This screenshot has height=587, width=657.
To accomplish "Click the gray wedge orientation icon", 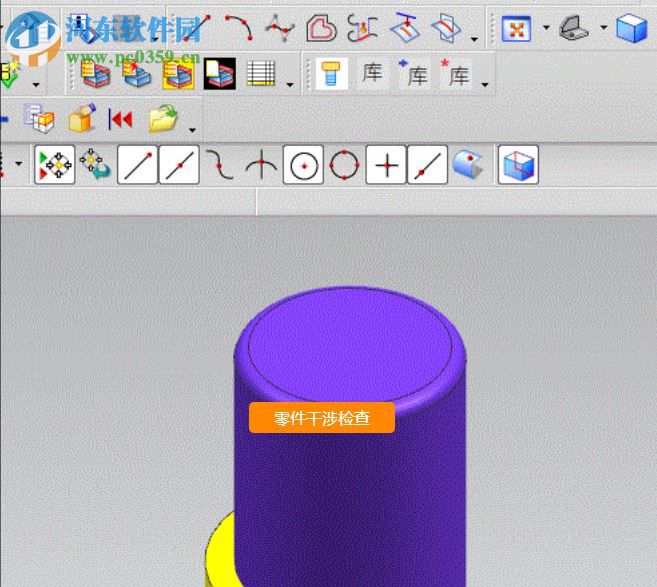I will click(574, 28).
